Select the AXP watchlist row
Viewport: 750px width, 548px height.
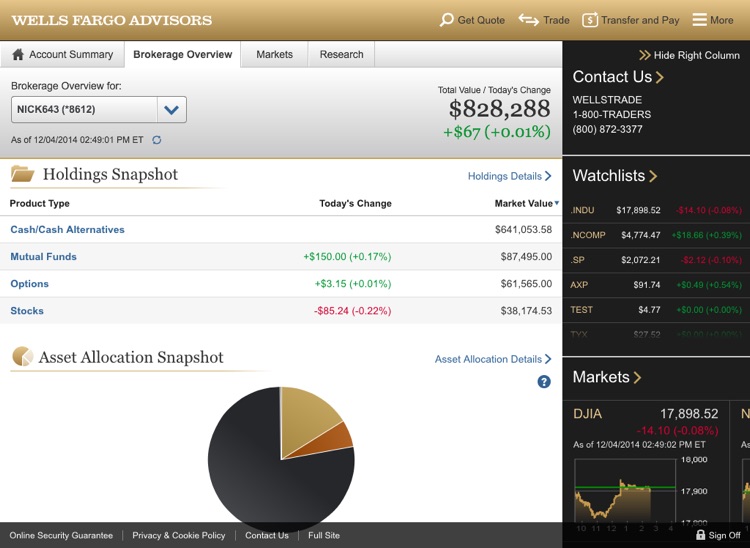pyautogui.click(x=656, y=285)
